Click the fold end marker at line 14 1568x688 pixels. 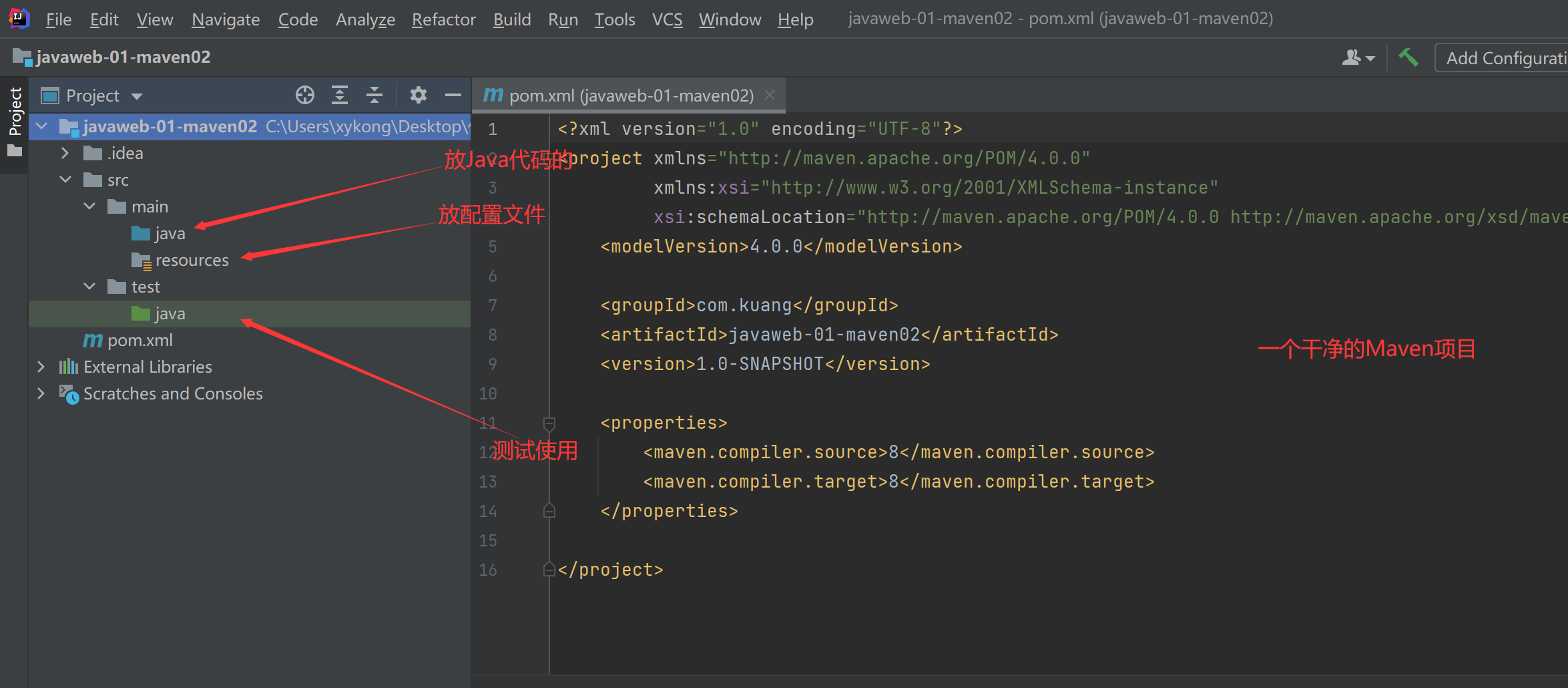[549, 511]
